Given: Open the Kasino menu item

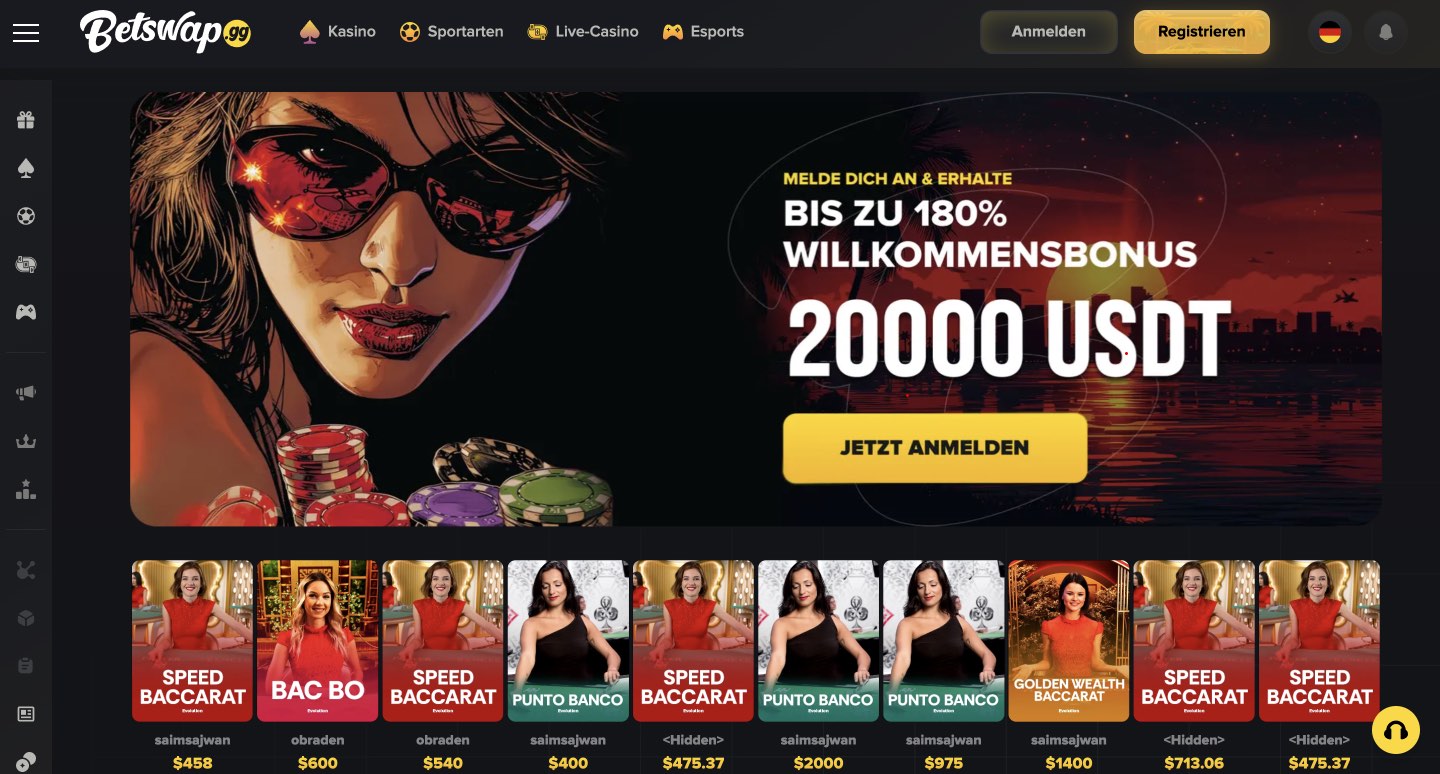Looking at the screenshot, I should click(338, 32).
